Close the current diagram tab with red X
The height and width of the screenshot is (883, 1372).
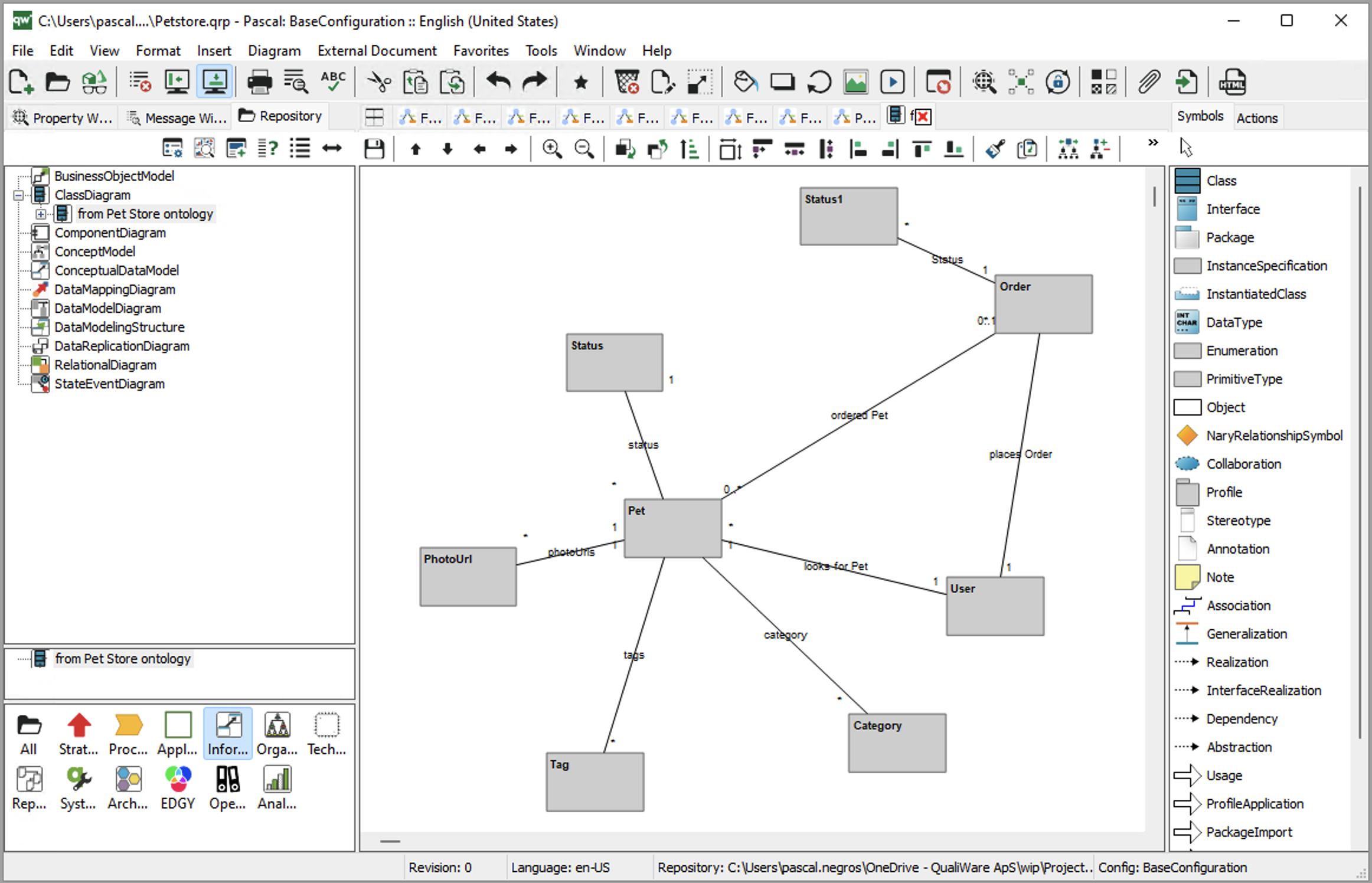924,117
